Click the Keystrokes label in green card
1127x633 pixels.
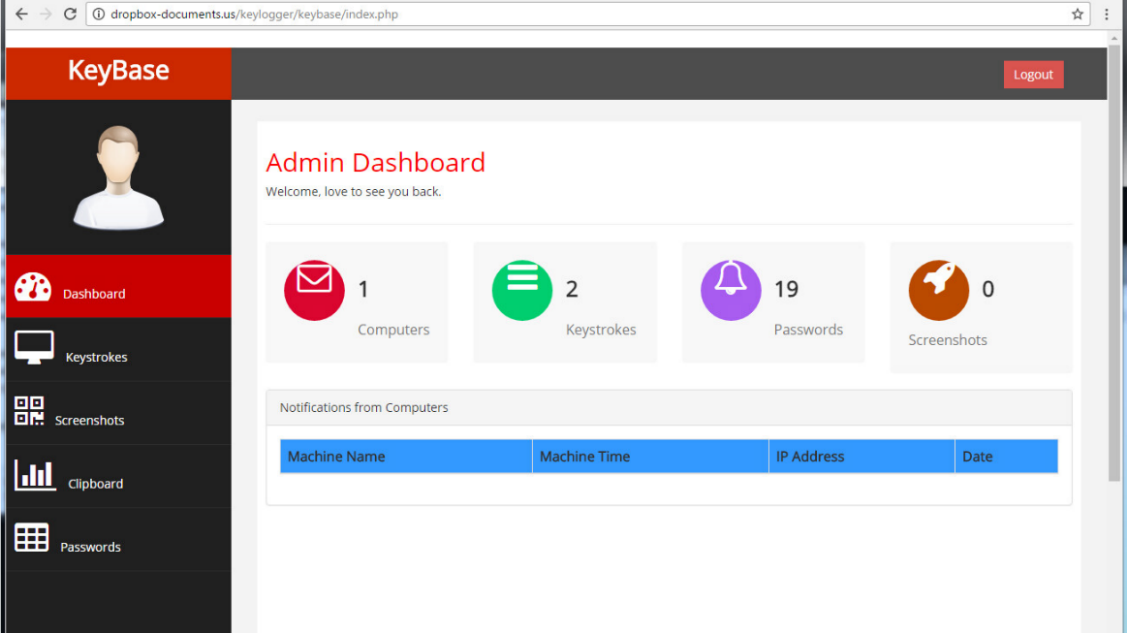601,329
